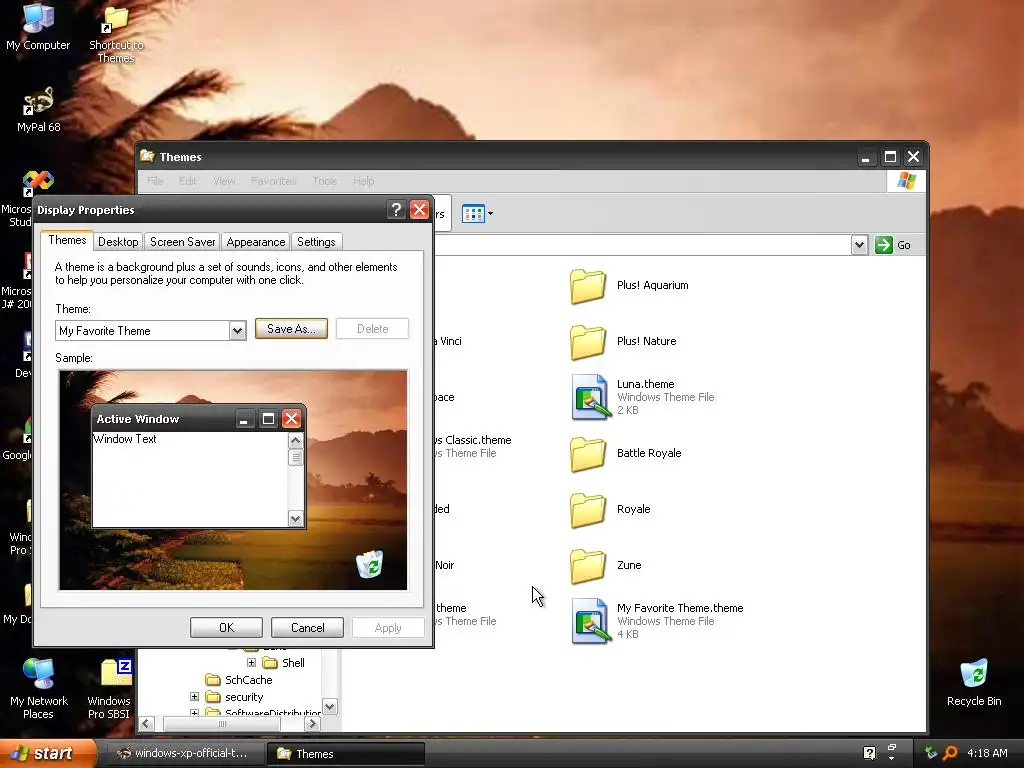
Task: Click the taskbar clock showing 4:18 AM
Action: (987, 754)
